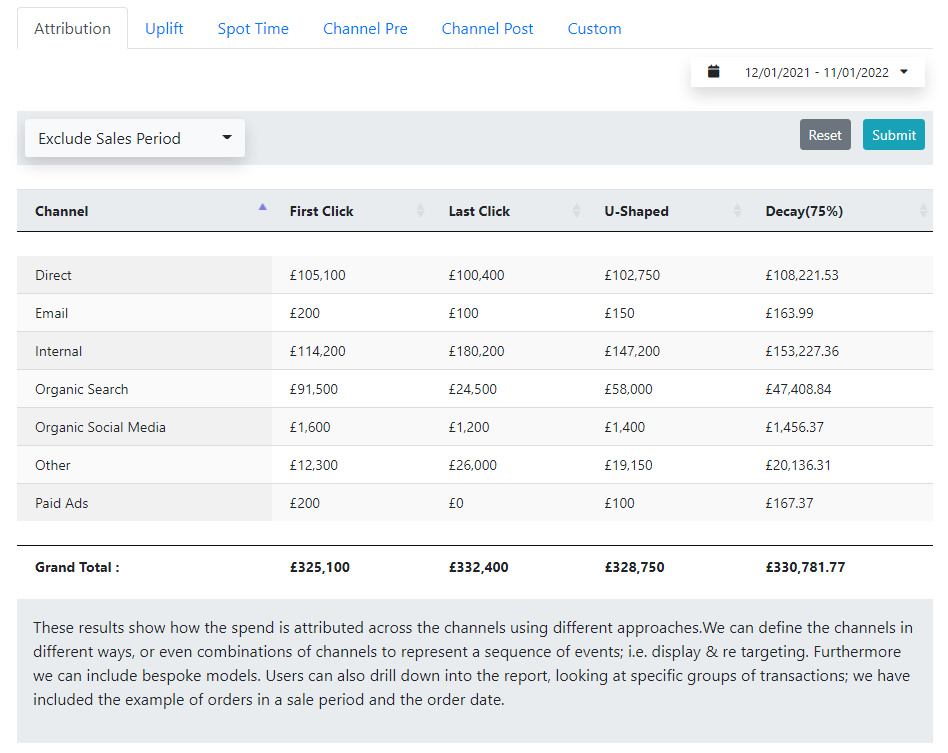
Task: Expand the date range caret arrow
Action: [x=904, y=72]
